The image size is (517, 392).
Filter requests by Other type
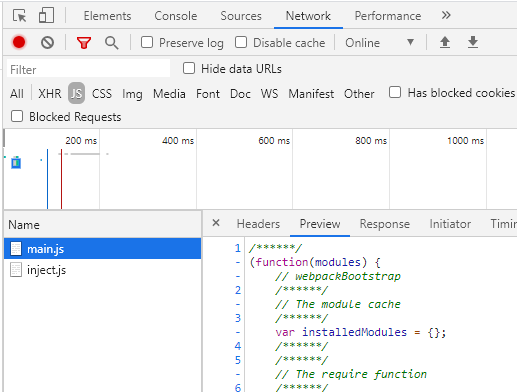[359, 94]
